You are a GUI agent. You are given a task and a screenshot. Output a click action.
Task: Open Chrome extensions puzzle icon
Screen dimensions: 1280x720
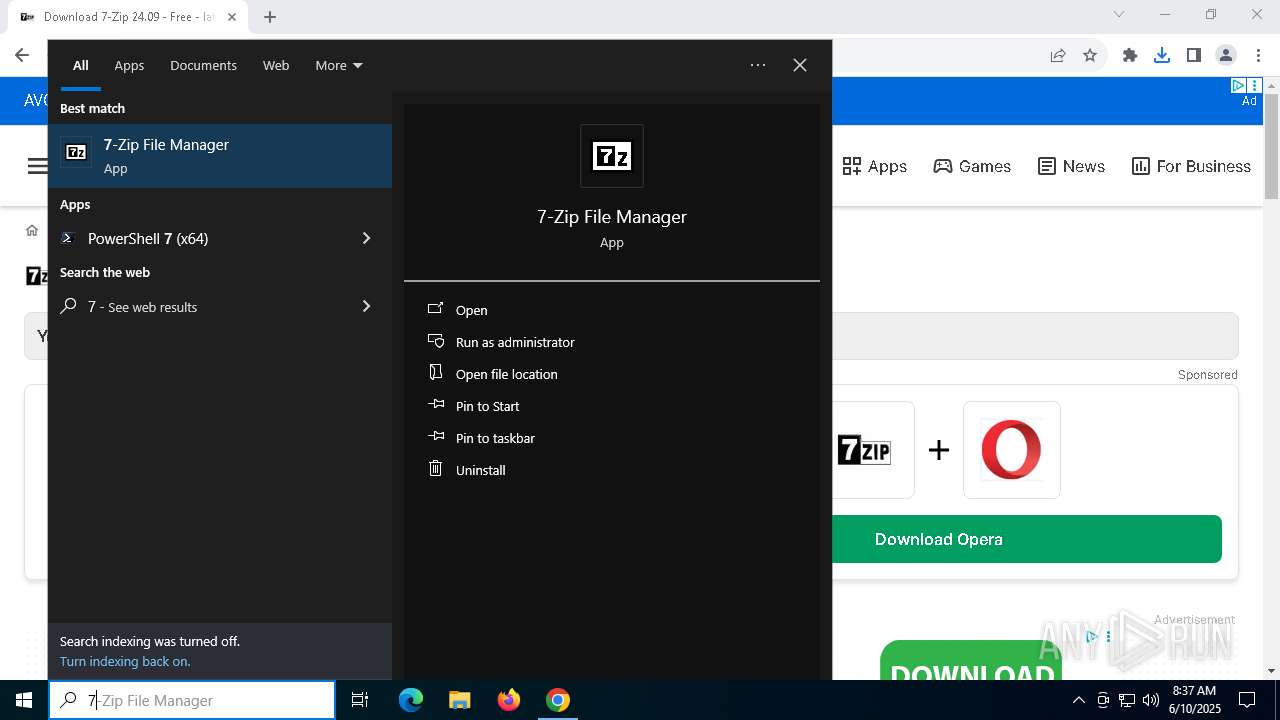(1130, 55)
